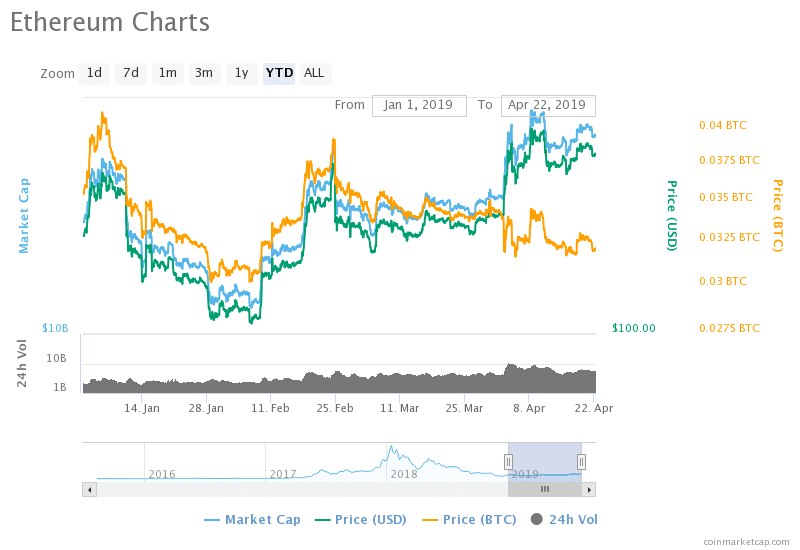Click the From date field Jan 1, 2019
Screen dimensions: 800x550
click(419, 106)
